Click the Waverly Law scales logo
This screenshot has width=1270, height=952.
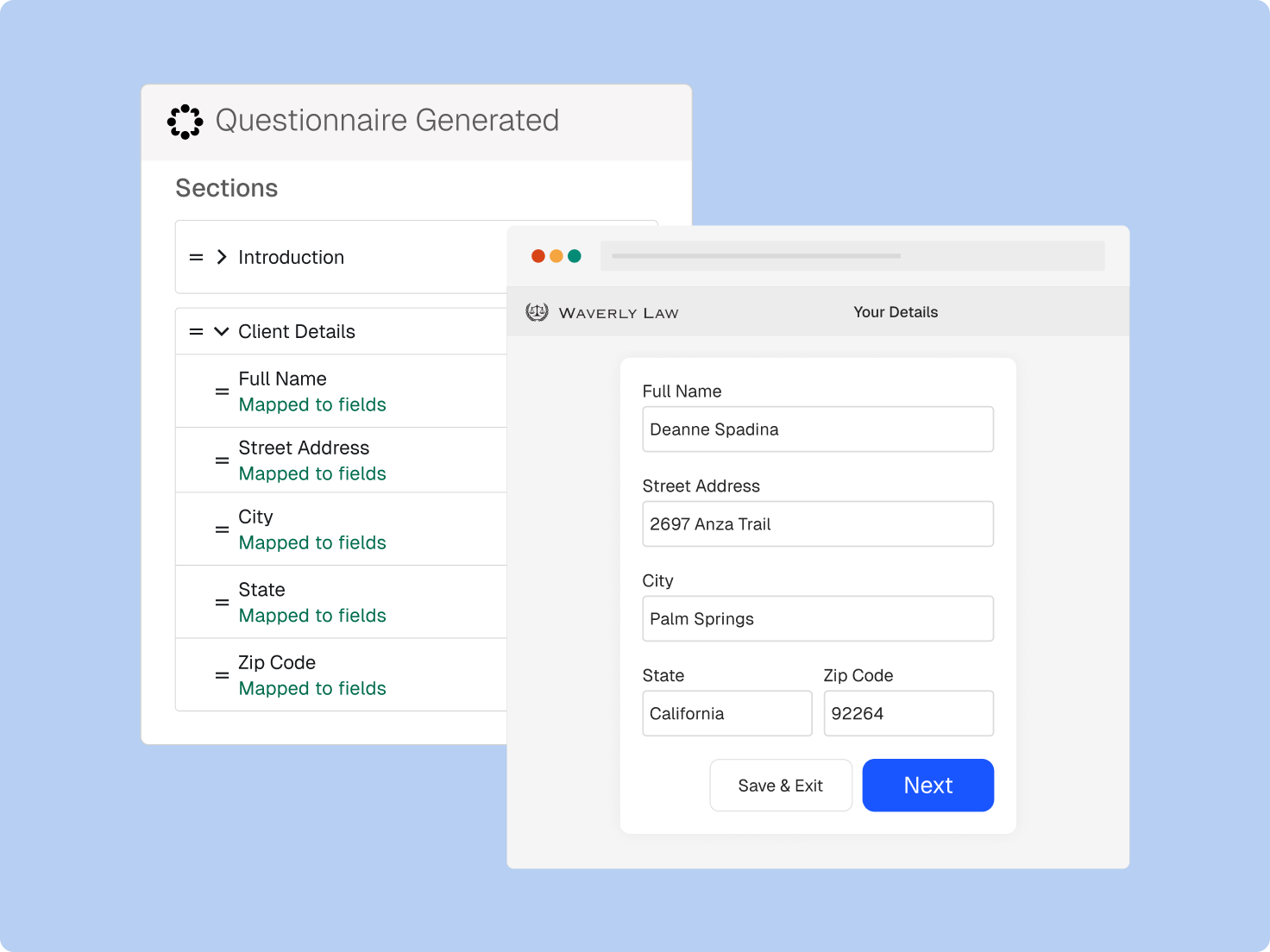537,312
